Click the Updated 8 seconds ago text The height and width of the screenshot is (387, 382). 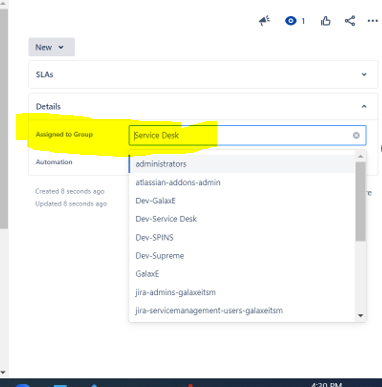coord(71,204)
